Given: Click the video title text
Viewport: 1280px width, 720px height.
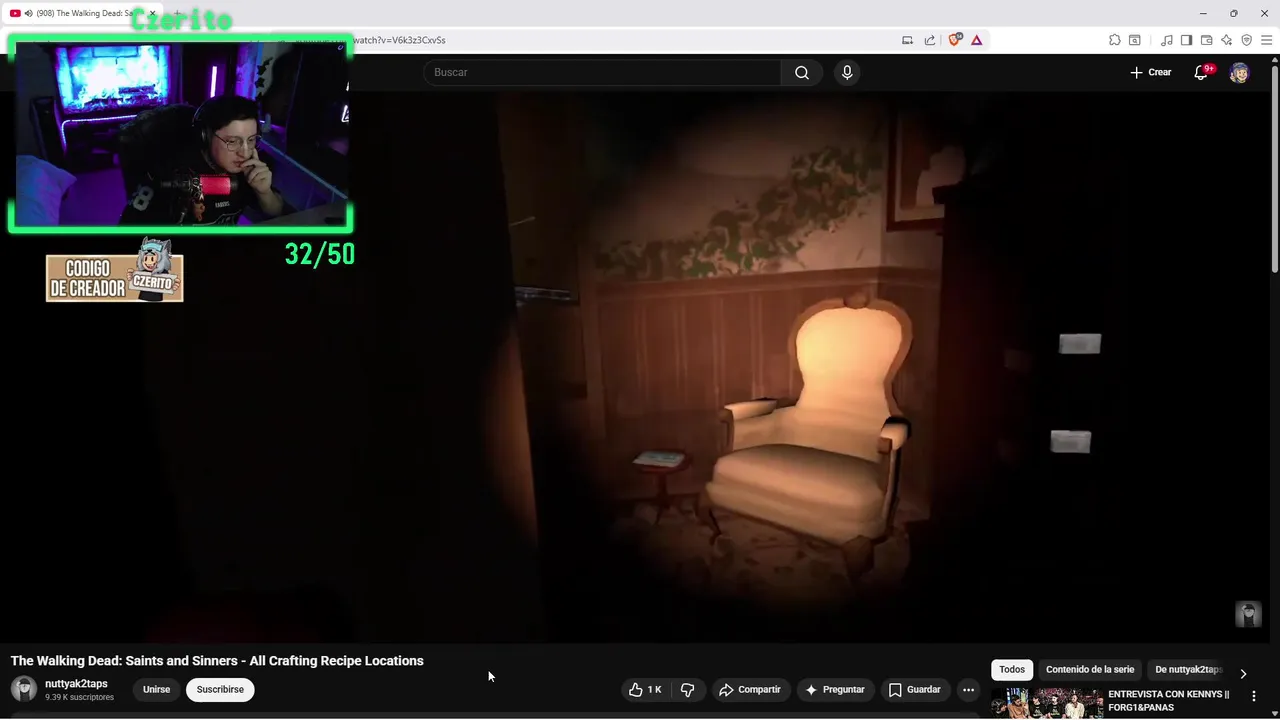Looking at the screenshot, I should (x=217, y=660).
